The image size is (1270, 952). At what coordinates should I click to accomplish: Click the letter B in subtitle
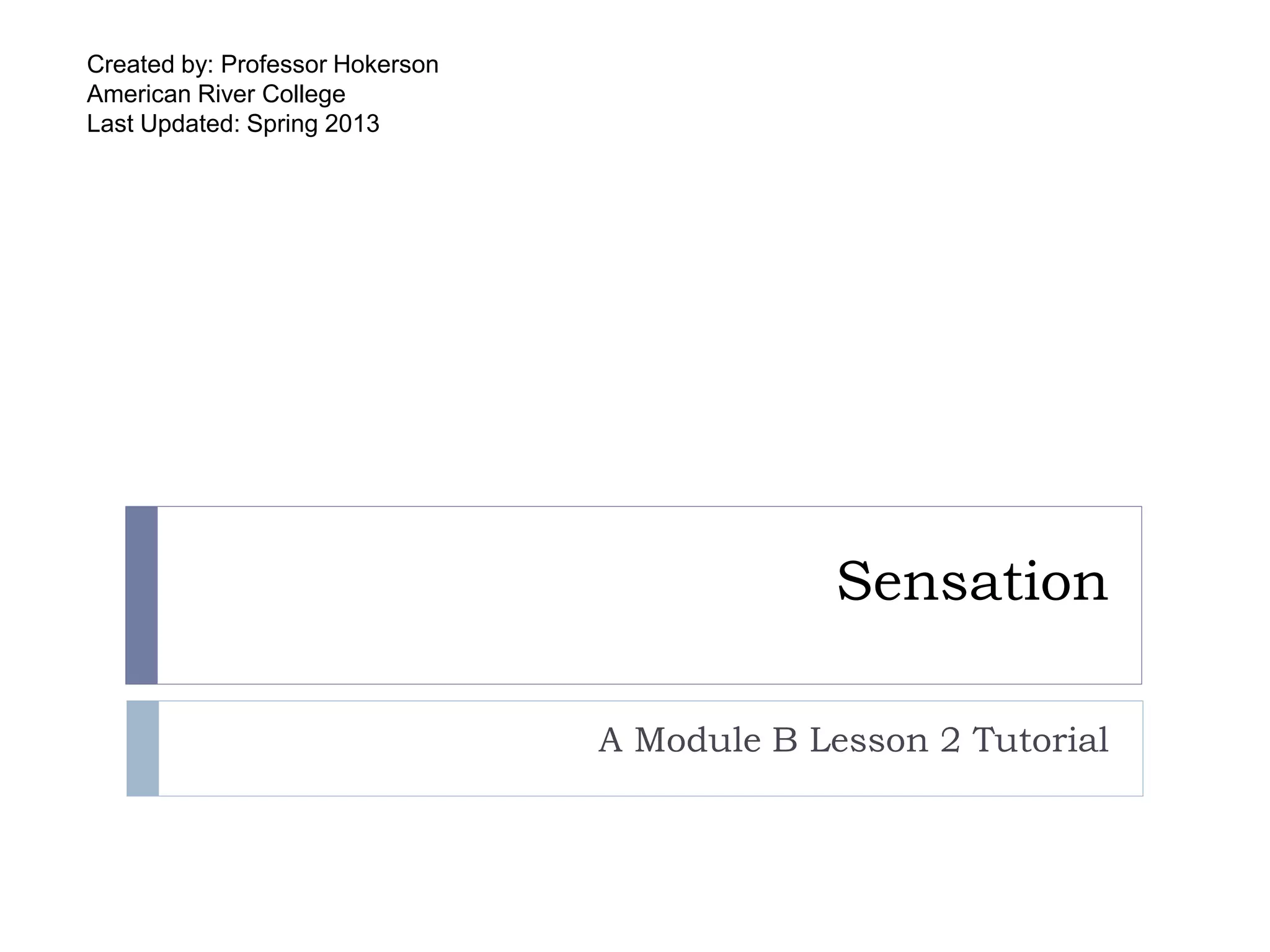pos(785,740)
